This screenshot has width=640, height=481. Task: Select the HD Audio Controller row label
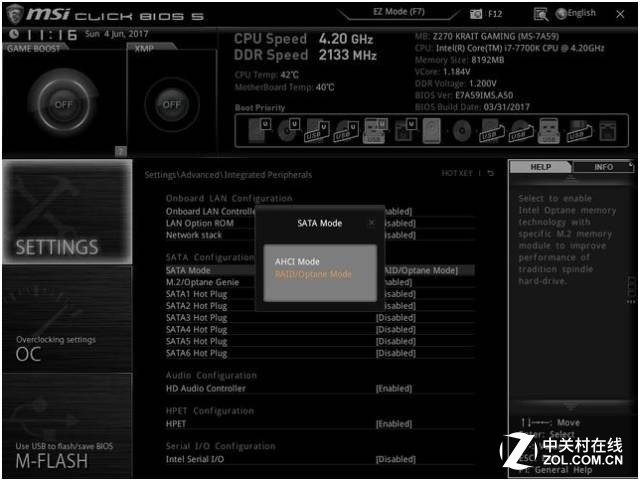(x=206, y=388)
